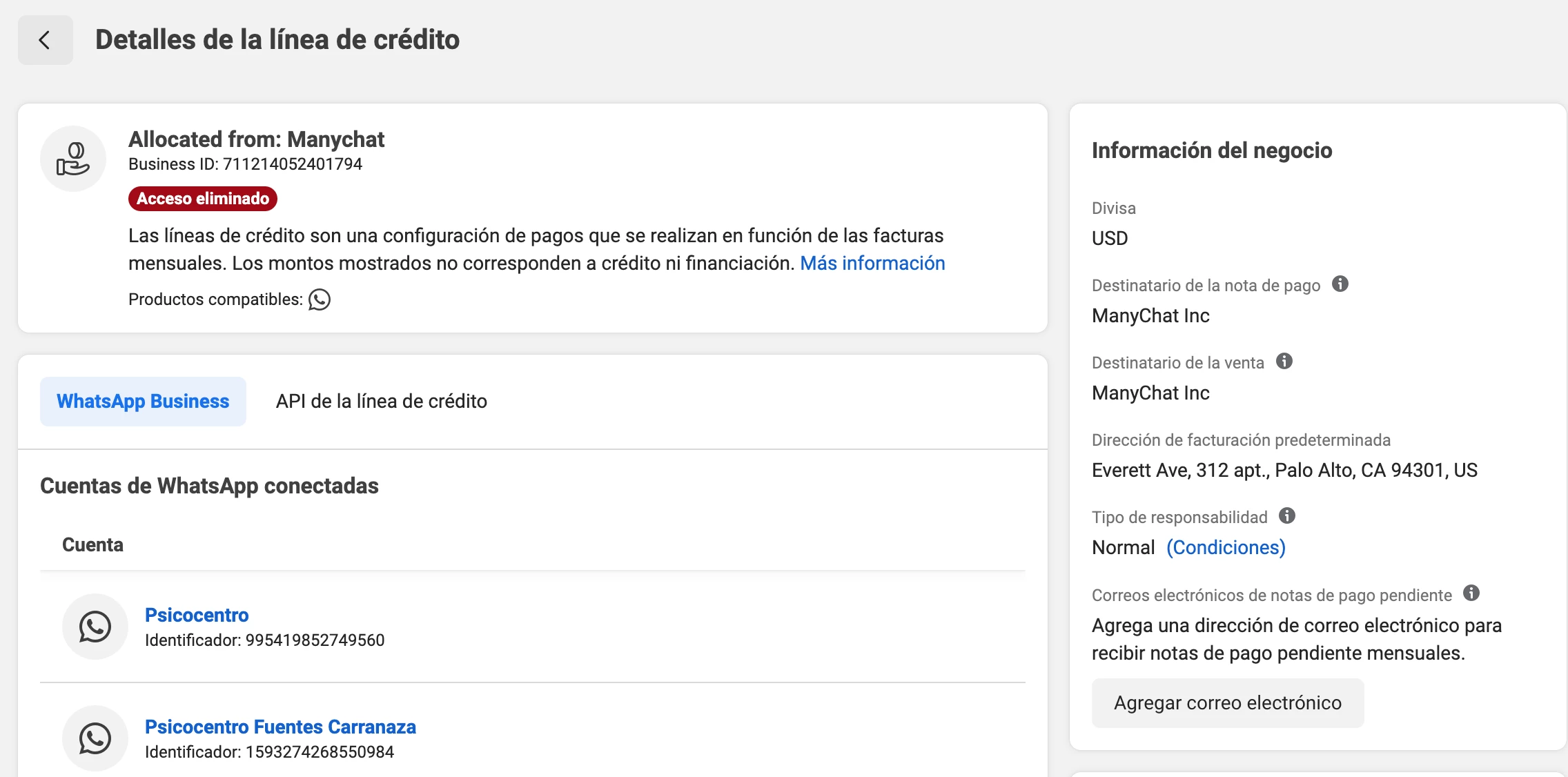1568x777 pixels.
Task: Click info icon next to Destinatario de la venta
Action: pyautogui.click(x=1284, y=361)
